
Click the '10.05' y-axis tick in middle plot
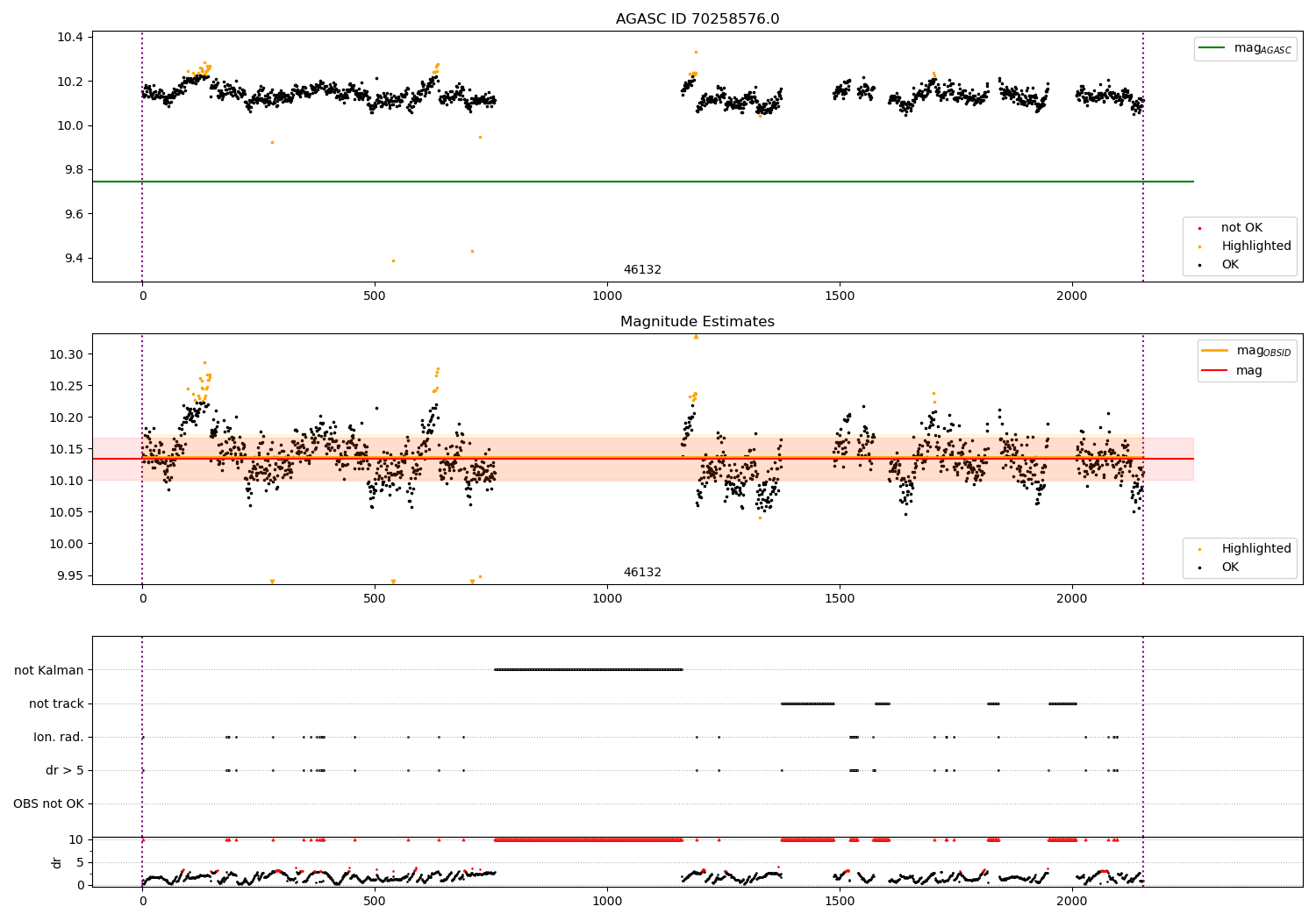click(67, 513)
